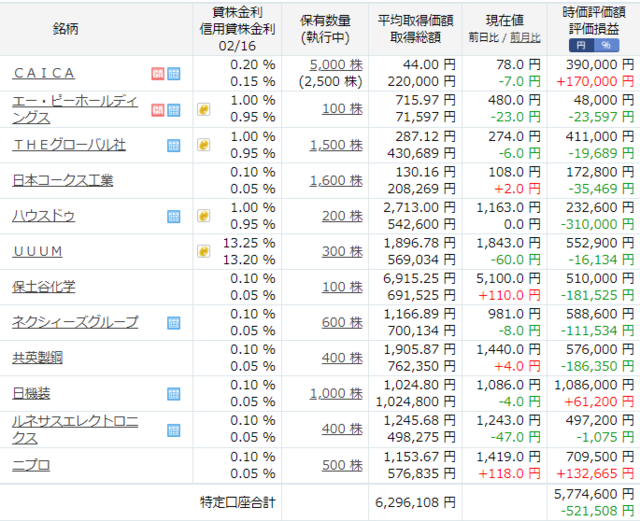
Task: Open 日本コークス工業 stock page
Action: coord(62,180)
